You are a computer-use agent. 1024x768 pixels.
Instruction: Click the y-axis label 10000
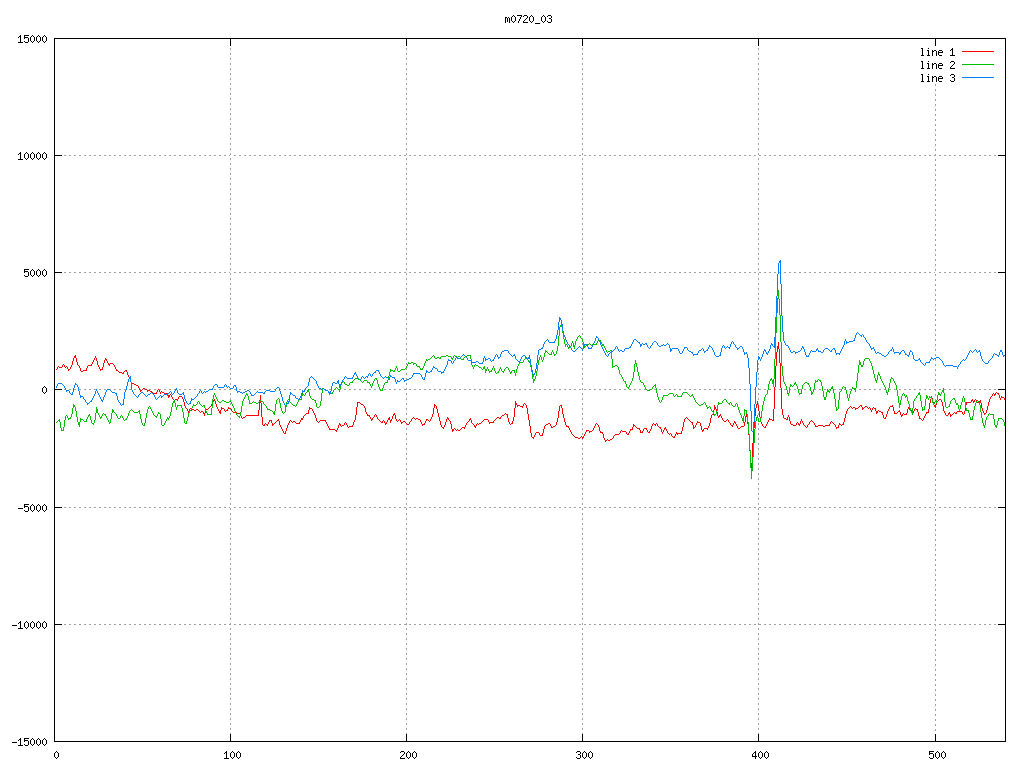[32, 156]
